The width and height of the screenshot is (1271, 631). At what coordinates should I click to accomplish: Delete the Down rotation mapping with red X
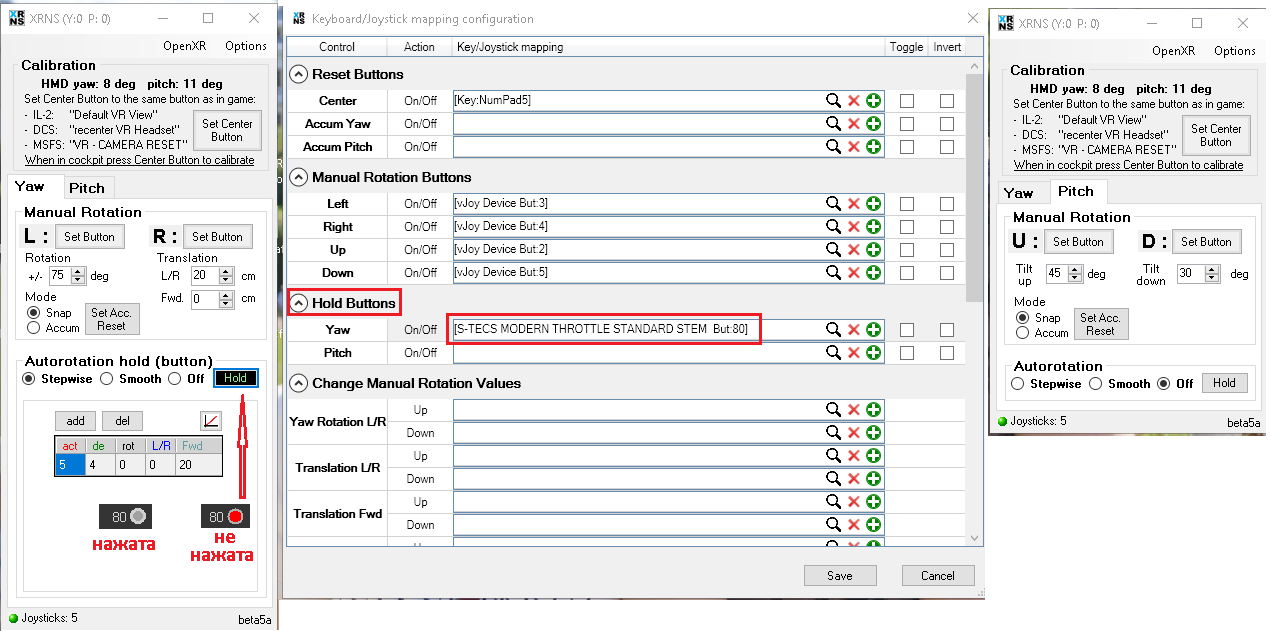pos(853,273)
